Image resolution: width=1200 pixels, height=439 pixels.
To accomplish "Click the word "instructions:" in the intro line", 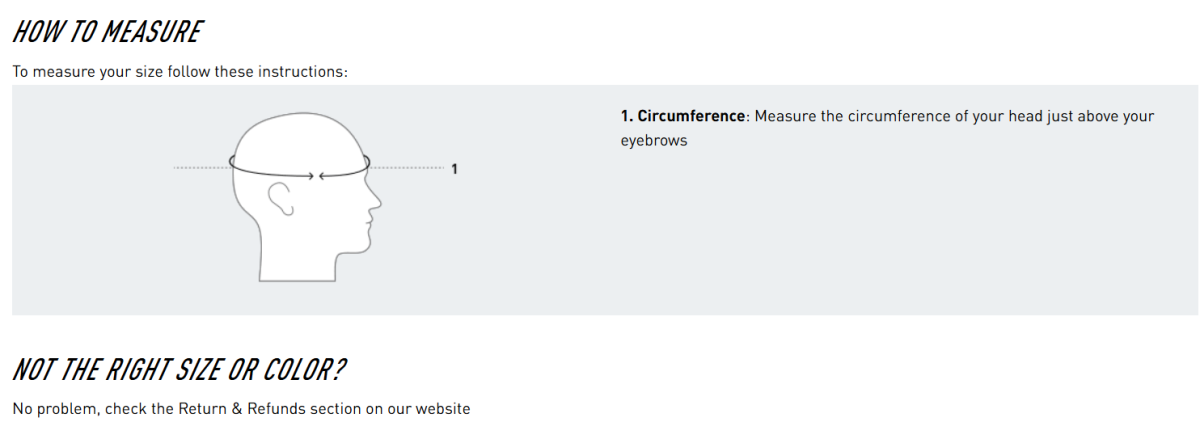I will [304, 73].
